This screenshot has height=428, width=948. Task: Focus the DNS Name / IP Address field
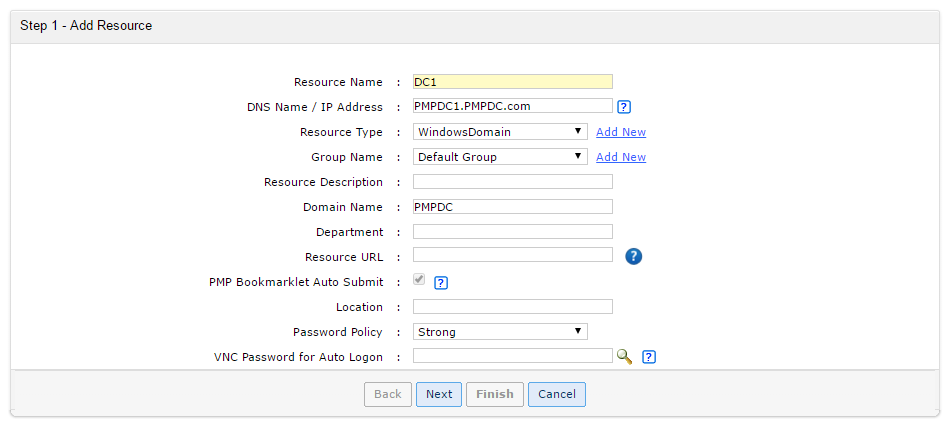pyautogui.click(x=512, y=106)
